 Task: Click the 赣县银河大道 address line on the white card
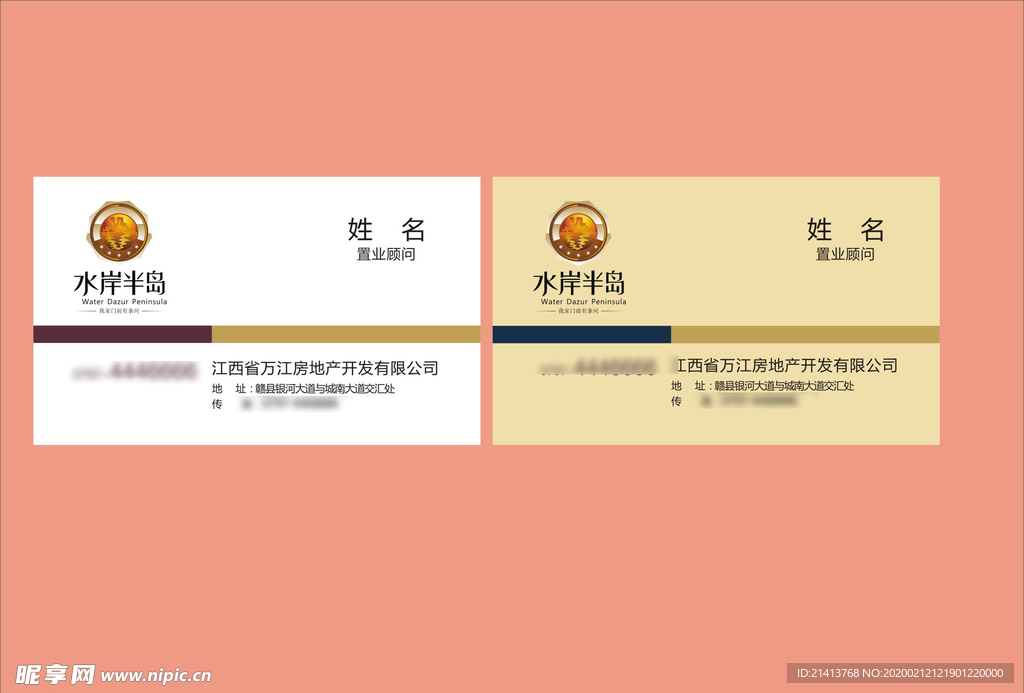tap(303, 389)
